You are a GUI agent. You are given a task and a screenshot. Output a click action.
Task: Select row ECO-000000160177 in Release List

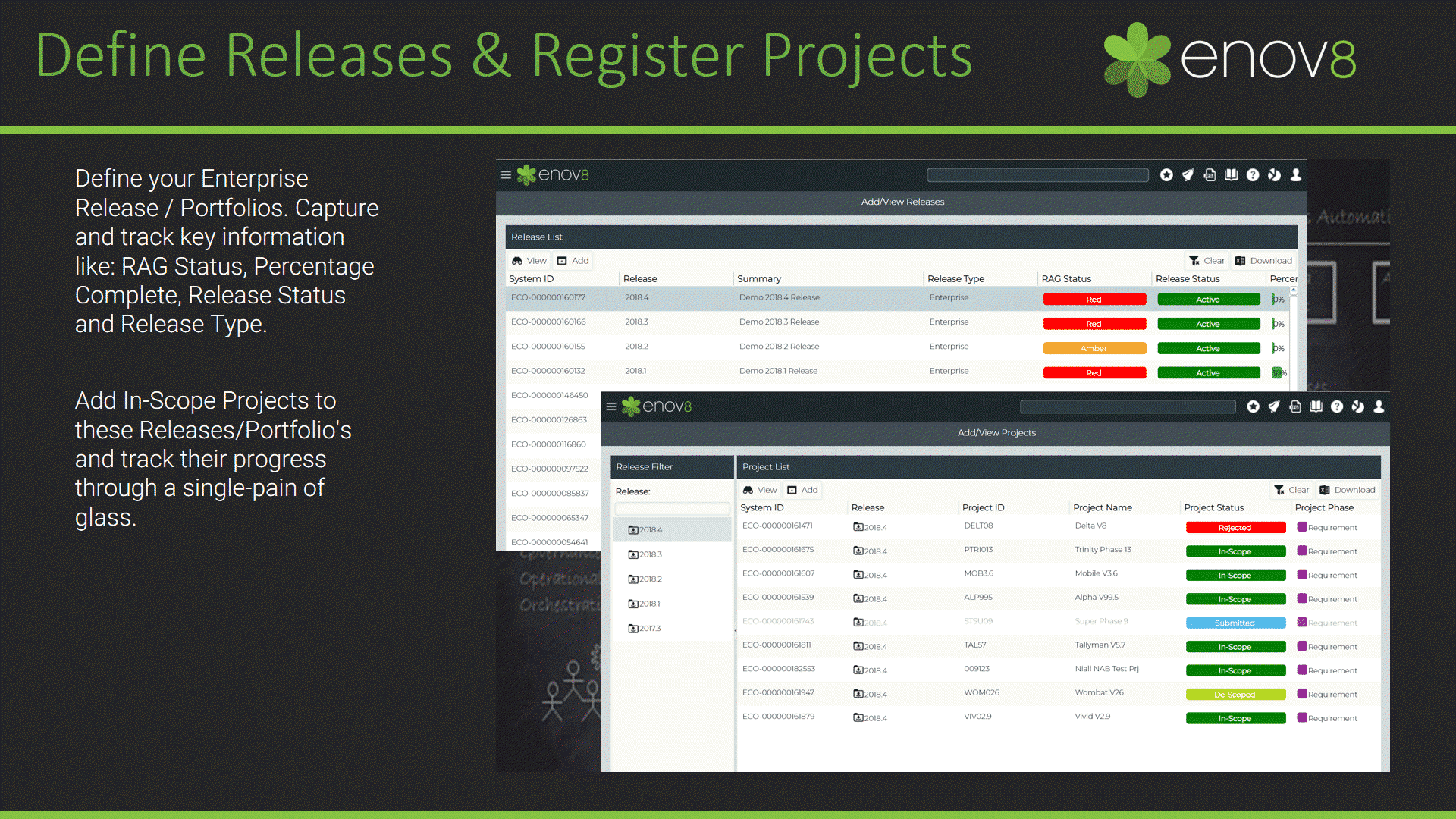click(898, 298)
